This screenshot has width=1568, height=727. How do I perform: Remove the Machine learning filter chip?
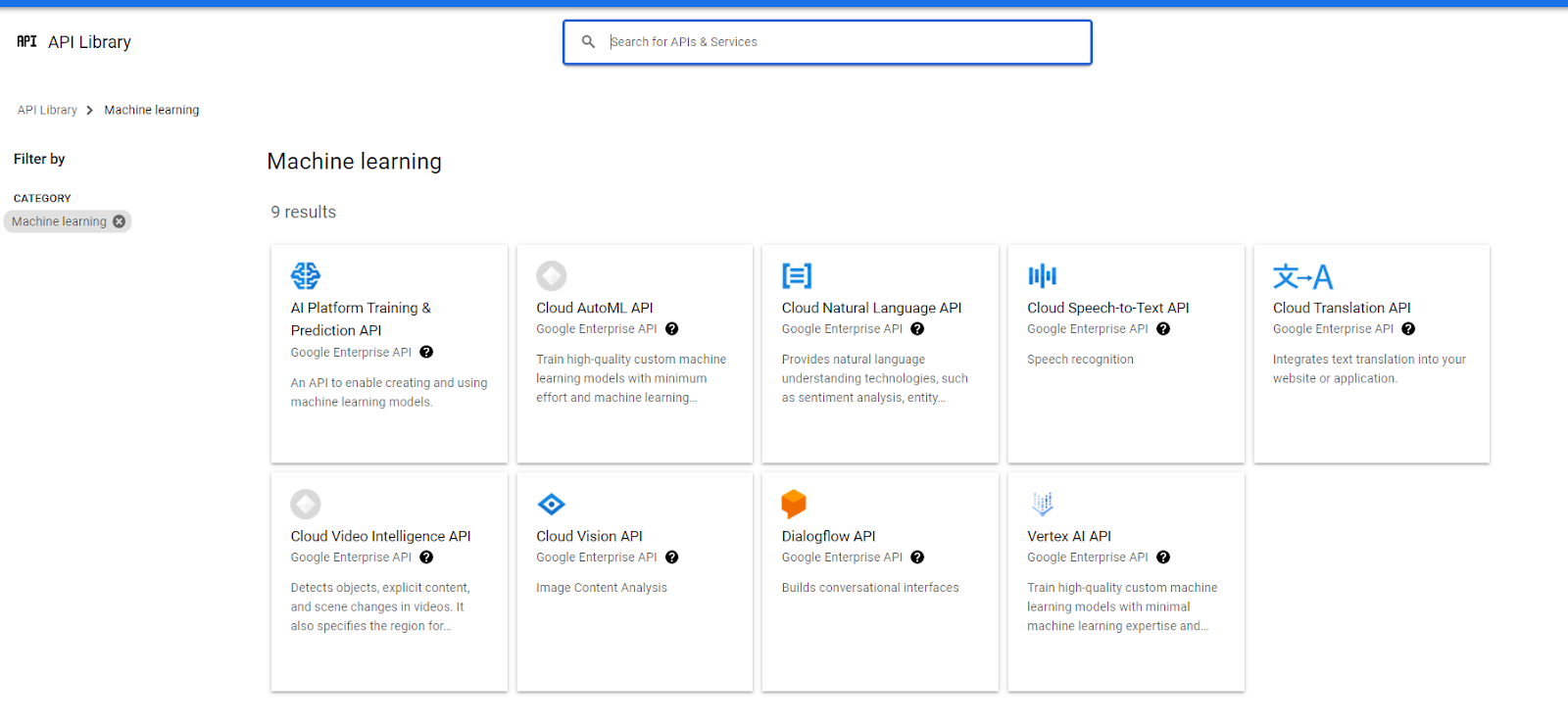120,221
